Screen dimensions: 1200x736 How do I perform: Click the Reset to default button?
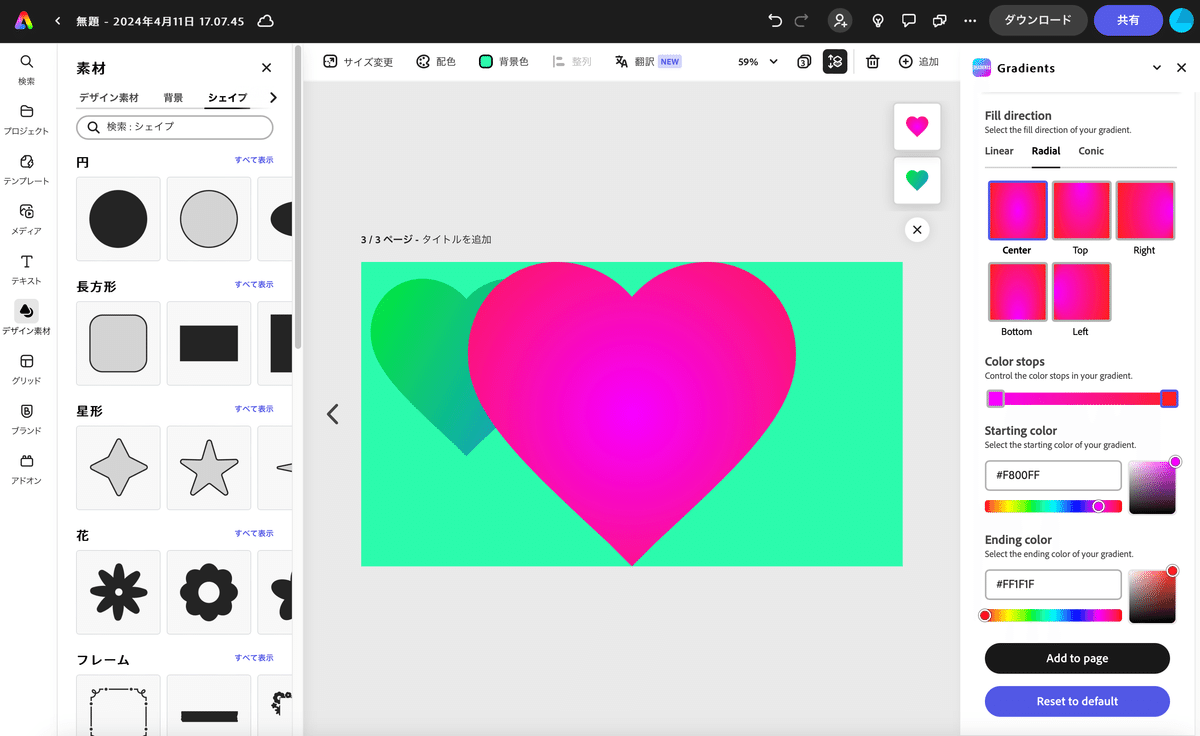click(x=1077, y=701)
